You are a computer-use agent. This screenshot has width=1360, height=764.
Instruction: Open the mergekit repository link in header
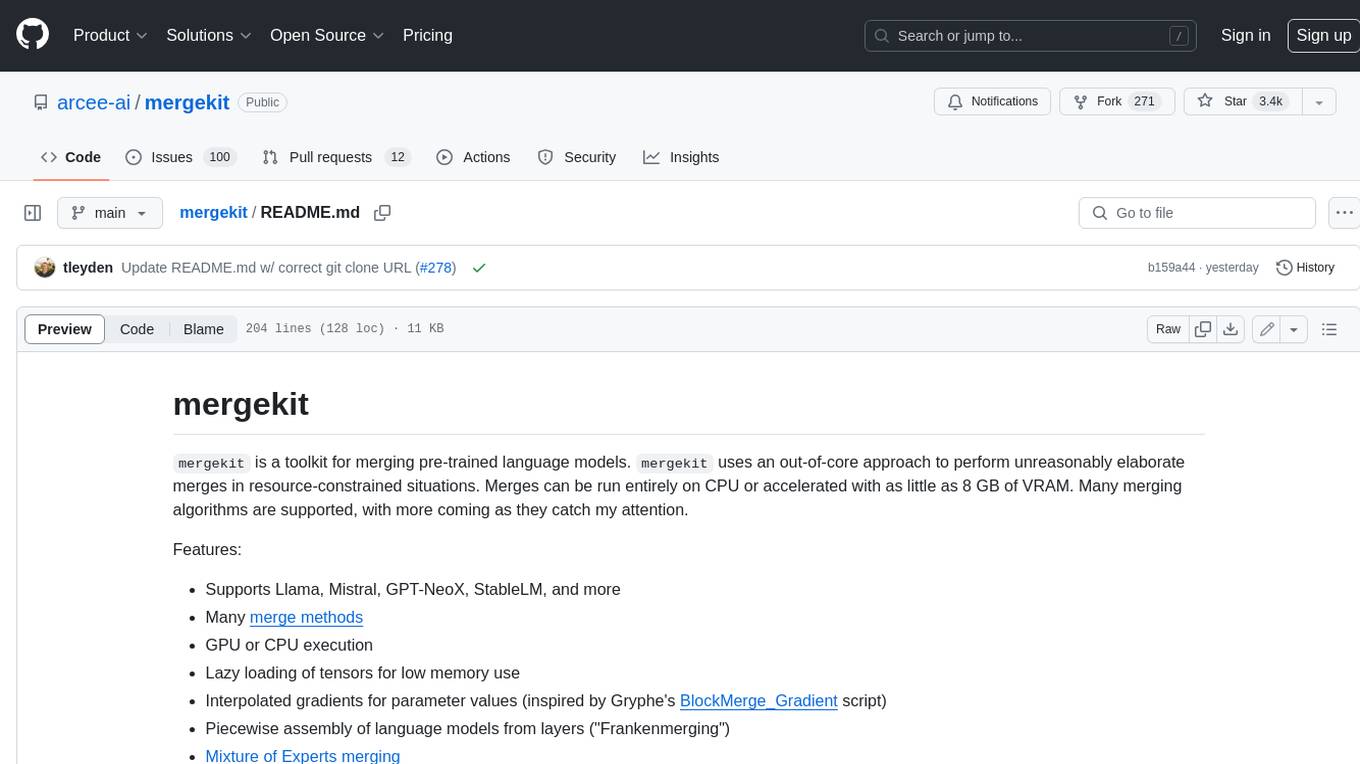tap(187, 102)
